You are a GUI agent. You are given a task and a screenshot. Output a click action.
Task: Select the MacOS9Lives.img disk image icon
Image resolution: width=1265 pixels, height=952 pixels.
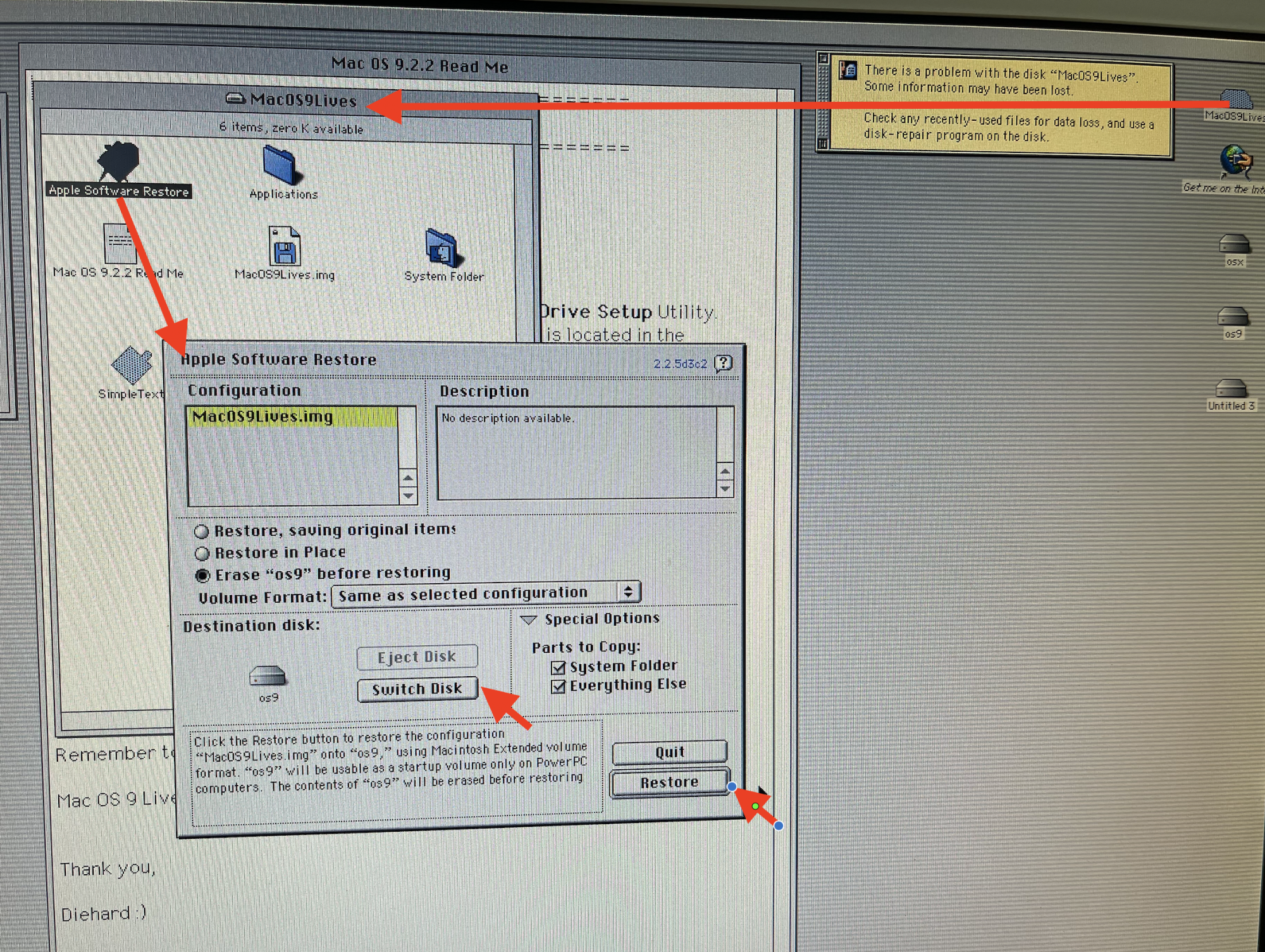[284, 245]
